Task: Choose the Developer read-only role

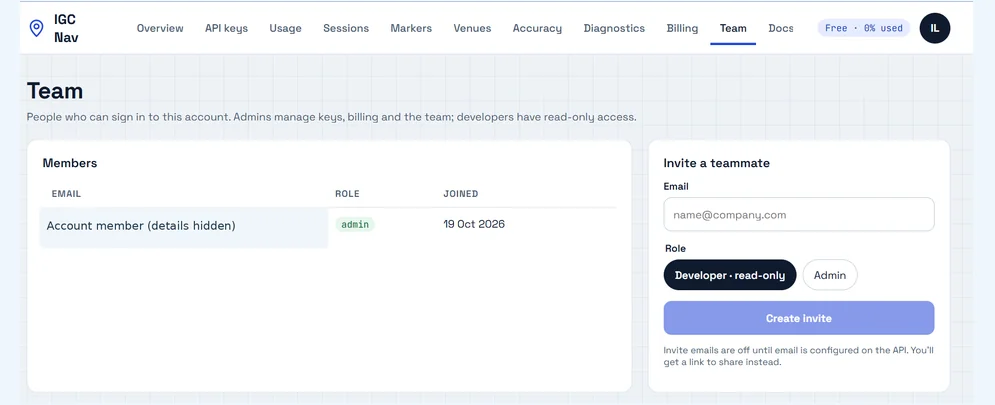Action: click(730, 275)
